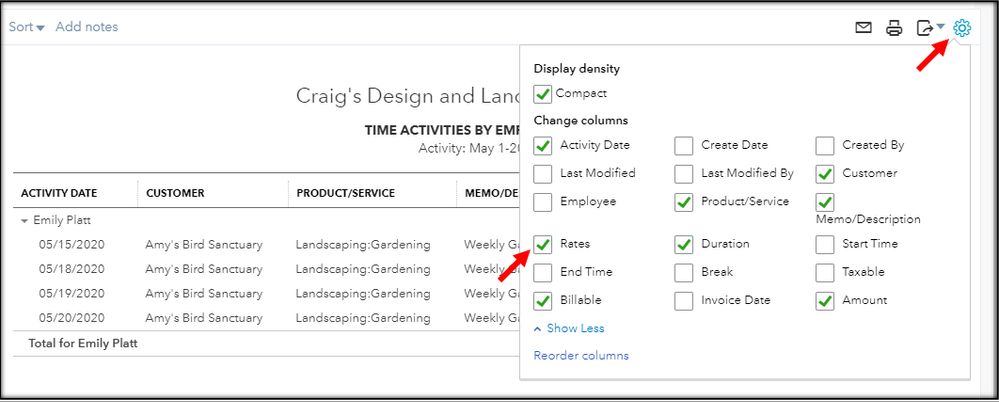
Task: Open the export dropdown arrow
Action: coord(941,27)
